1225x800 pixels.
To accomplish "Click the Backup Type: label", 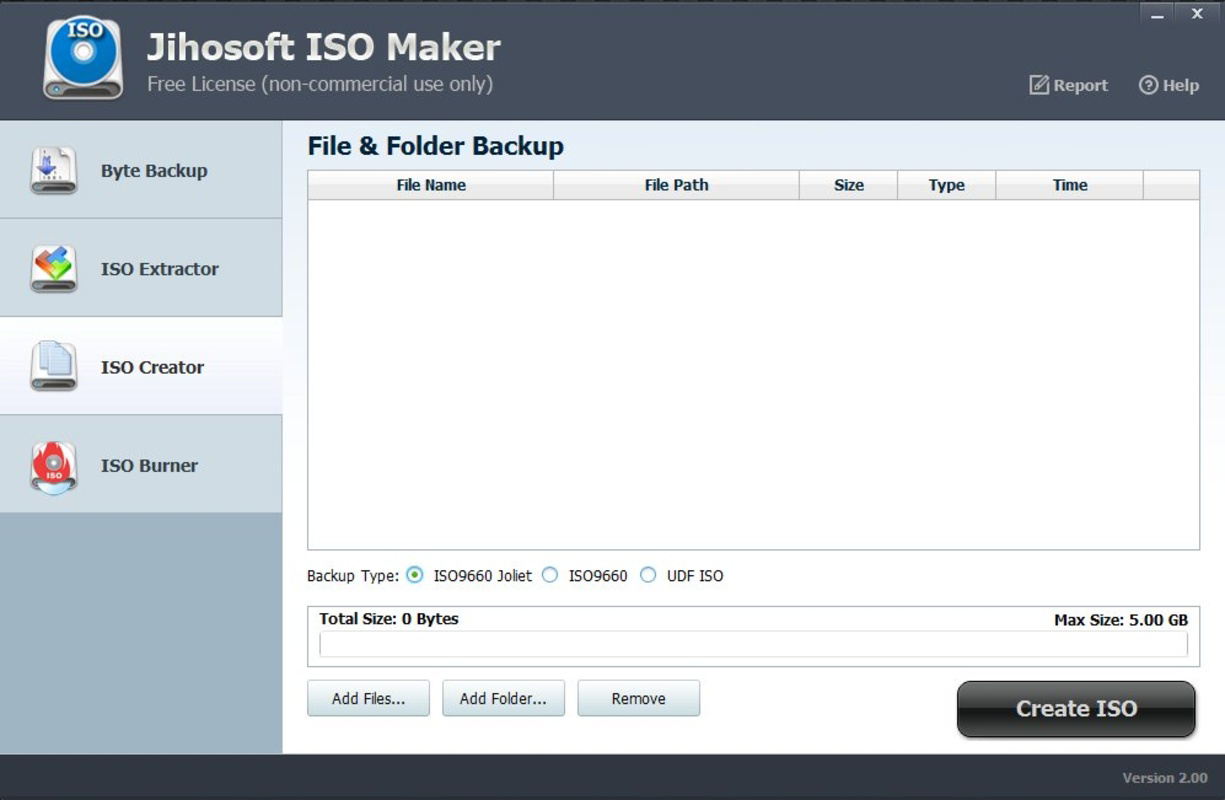I will pos(353,576).
